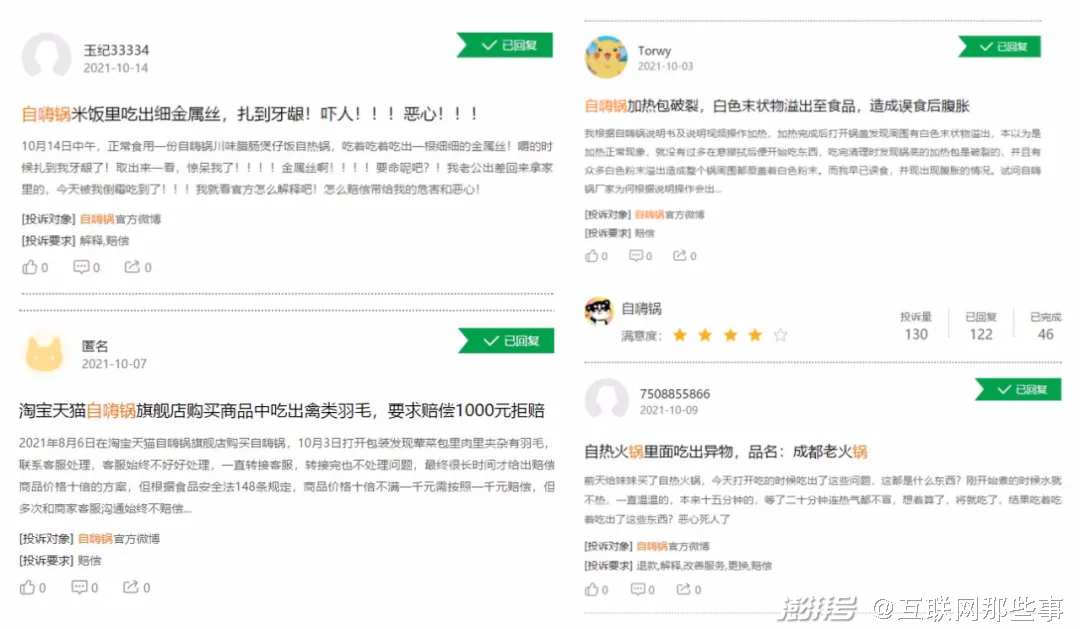Click 已回复 badge on 玉纪33334's post
The width and height of the screenshot is (1080, 629).
(x=505, y=45)
